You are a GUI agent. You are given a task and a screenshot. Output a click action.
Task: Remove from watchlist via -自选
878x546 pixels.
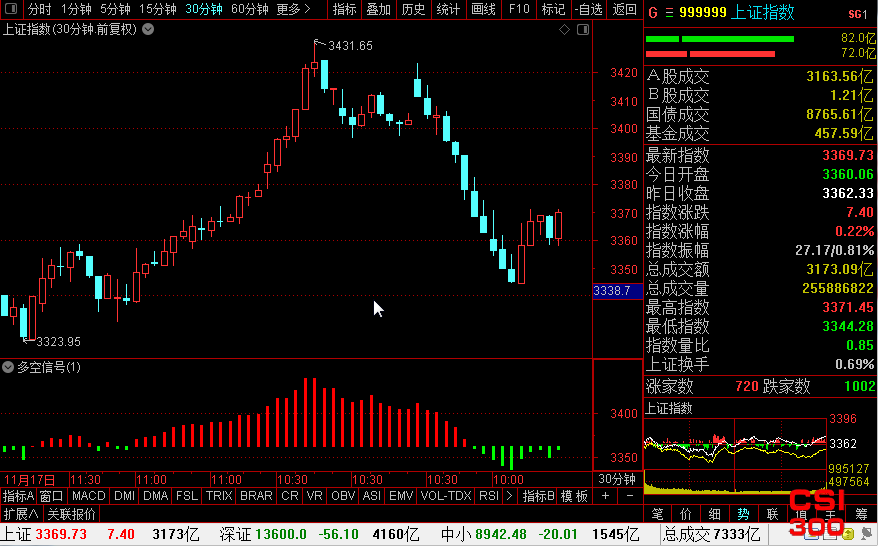(x=589, y=10)
